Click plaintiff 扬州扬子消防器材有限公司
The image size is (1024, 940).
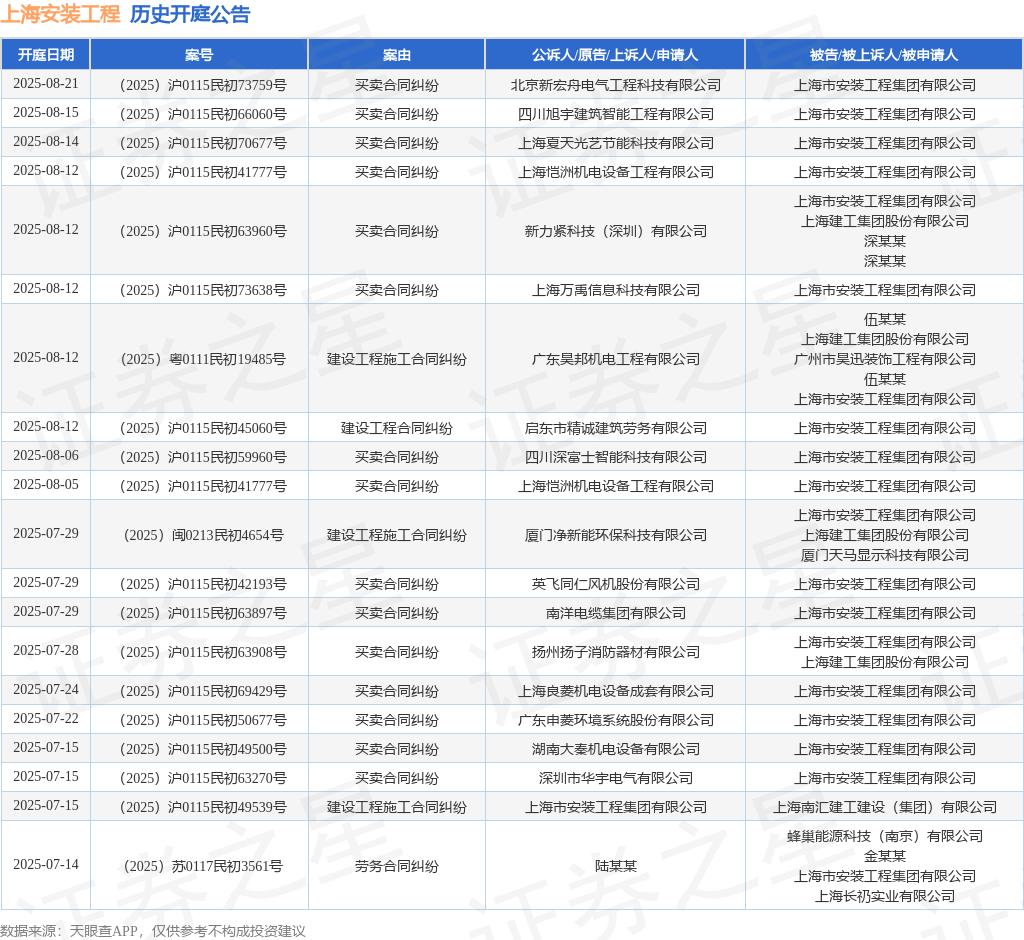pyautogui.click(x=615, y=651)
